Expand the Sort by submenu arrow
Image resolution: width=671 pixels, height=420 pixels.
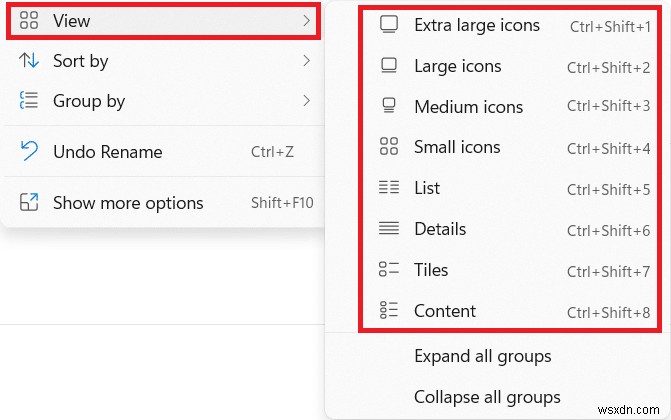pyautogui.click(x=306, y=62)
